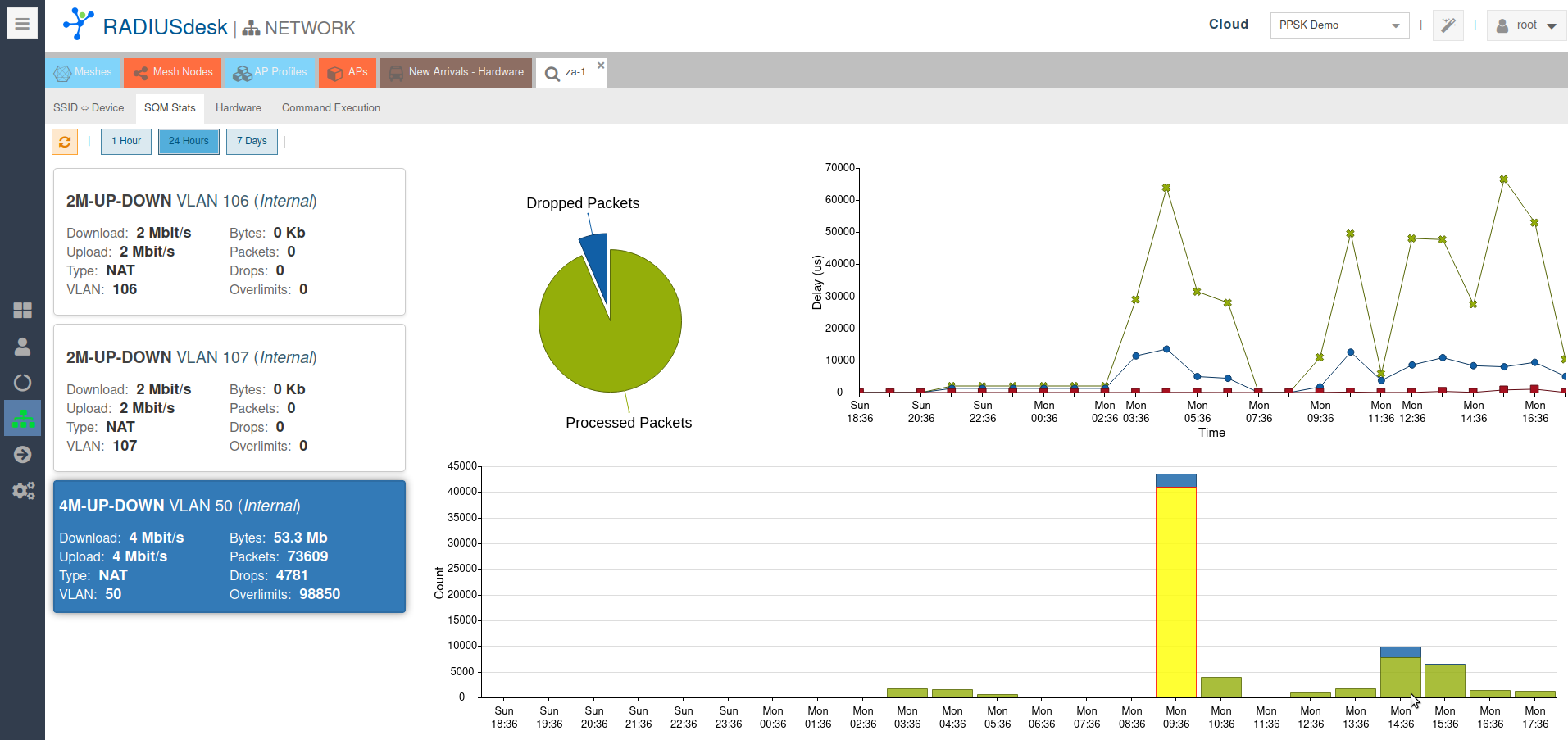The width and height of the screenshot is (1568, 740).
Task: Toggle the 1 Hour time range
Action: (x=126, y=141)
